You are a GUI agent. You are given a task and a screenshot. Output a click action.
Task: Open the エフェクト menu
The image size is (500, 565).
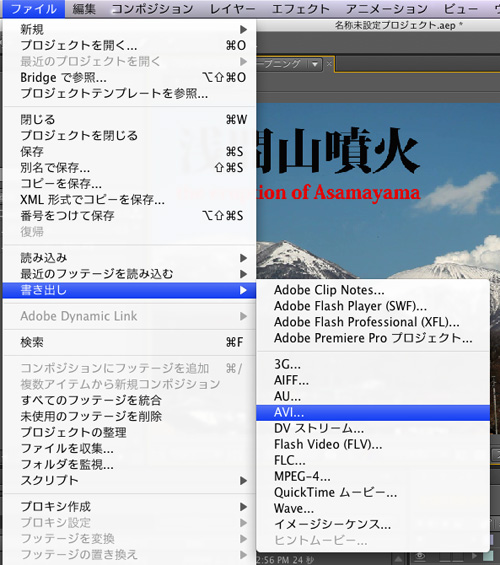point(301,9)
